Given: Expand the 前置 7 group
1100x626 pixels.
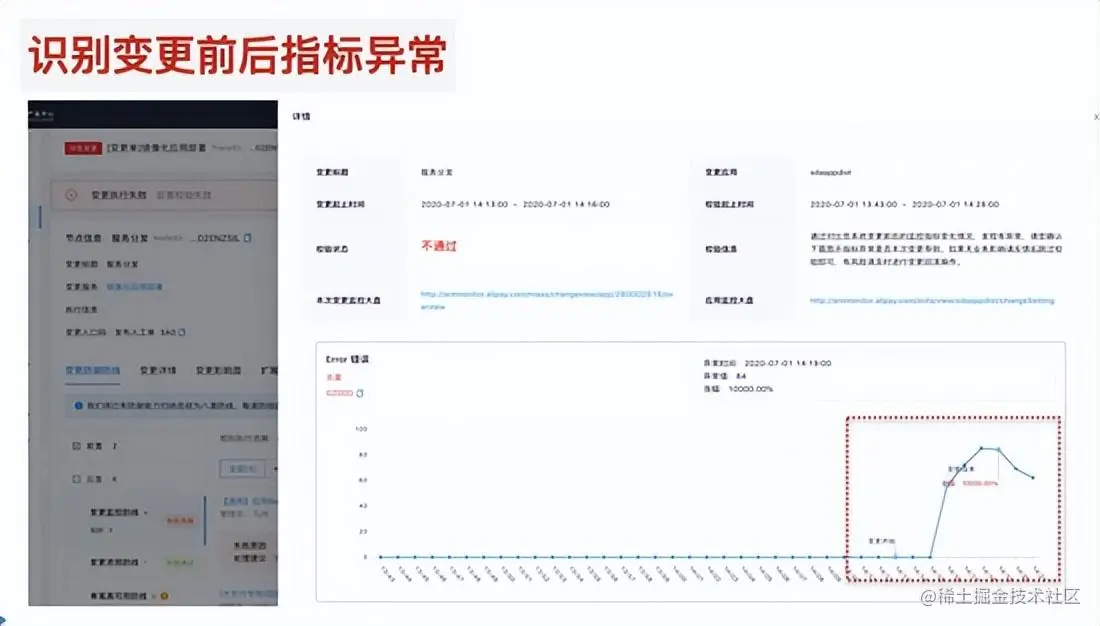Looking at the screenshot, I should click(76, 446).
